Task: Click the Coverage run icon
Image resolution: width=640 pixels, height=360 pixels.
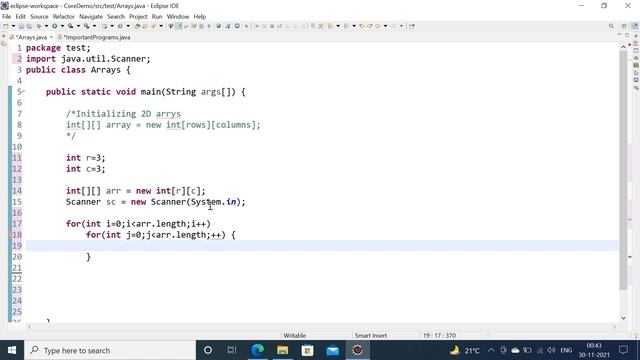Action: [x=71, y=26]
